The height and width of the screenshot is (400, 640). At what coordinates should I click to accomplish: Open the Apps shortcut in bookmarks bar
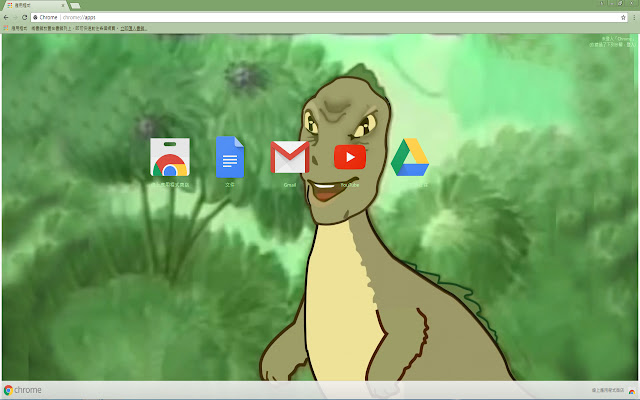pos(15,28)
